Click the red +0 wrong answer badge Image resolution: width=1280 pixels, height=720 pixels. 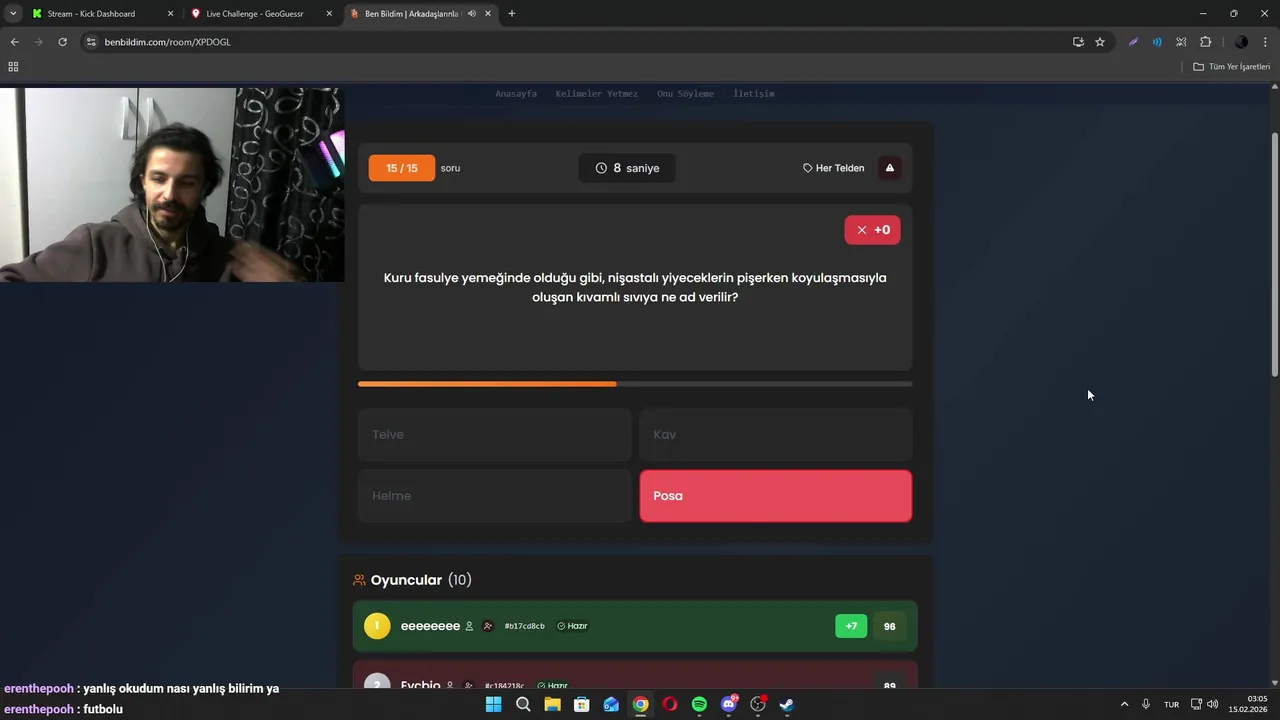[x=873, y=230]
